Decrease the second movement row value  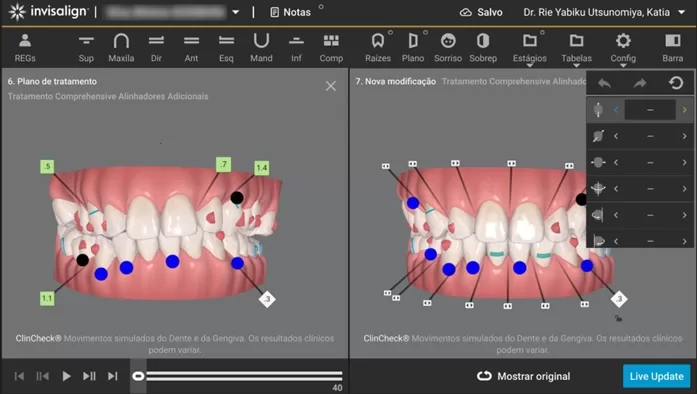(x=616, y=136)
